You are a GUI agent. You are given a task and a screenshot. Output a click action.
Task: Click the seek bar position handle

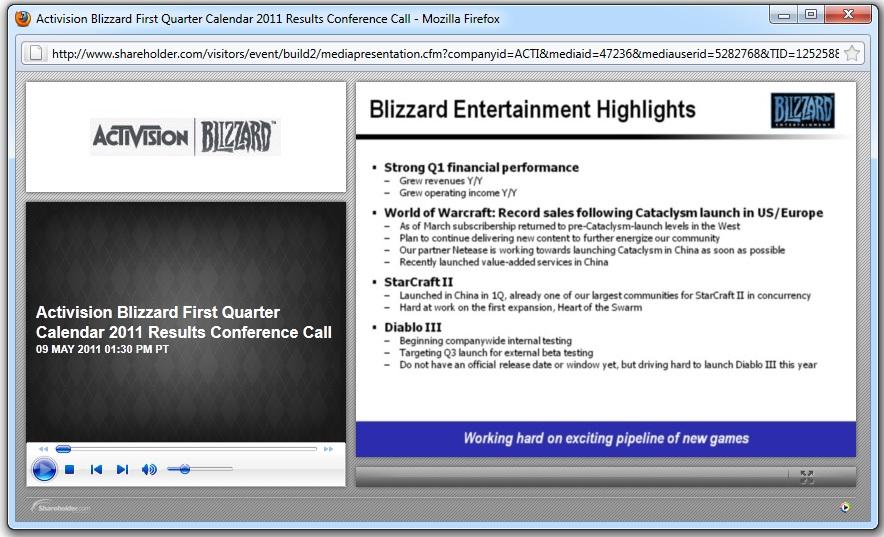[63, 449]
